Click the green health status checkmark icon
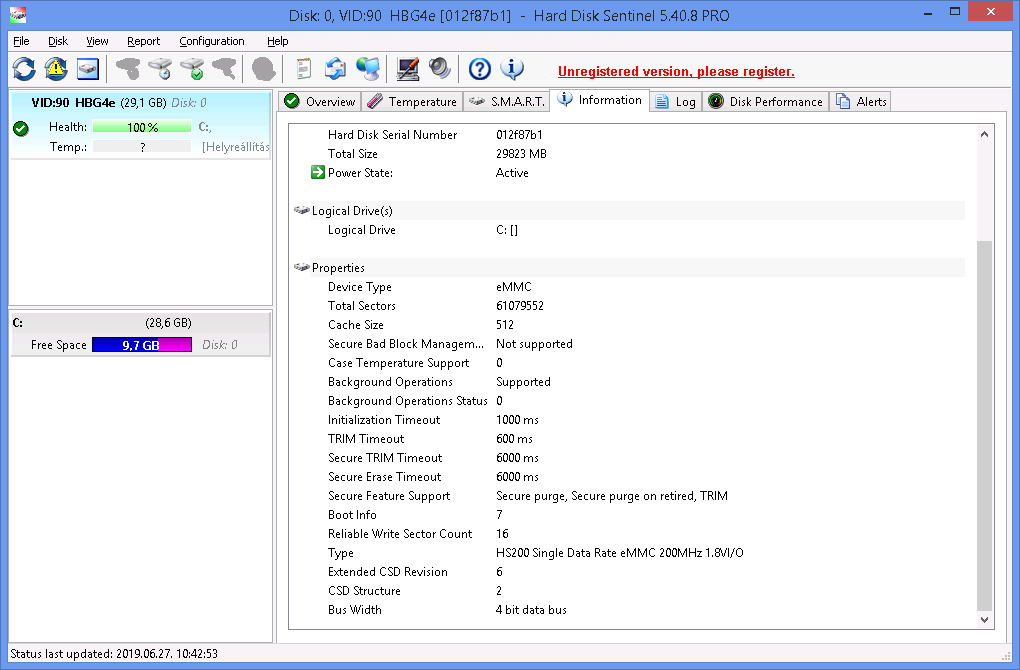This screenshot has width=1020, height=670. (x=21, y=129)
